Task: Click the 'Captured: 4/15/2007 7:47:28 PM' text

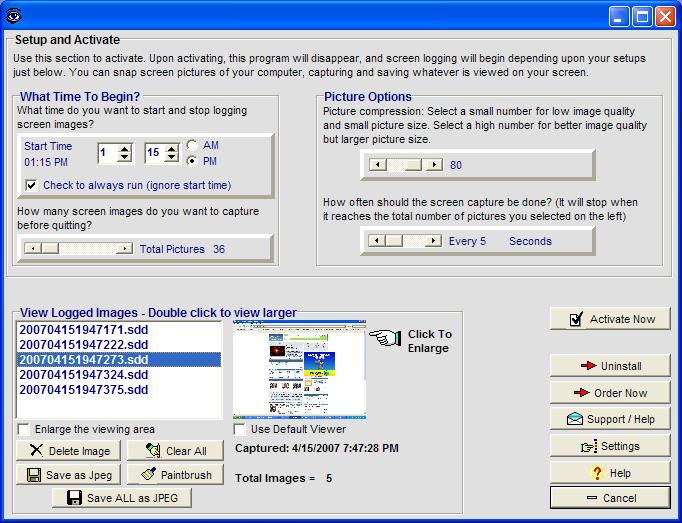Action: pyautogui.click(x=317, y=448)
